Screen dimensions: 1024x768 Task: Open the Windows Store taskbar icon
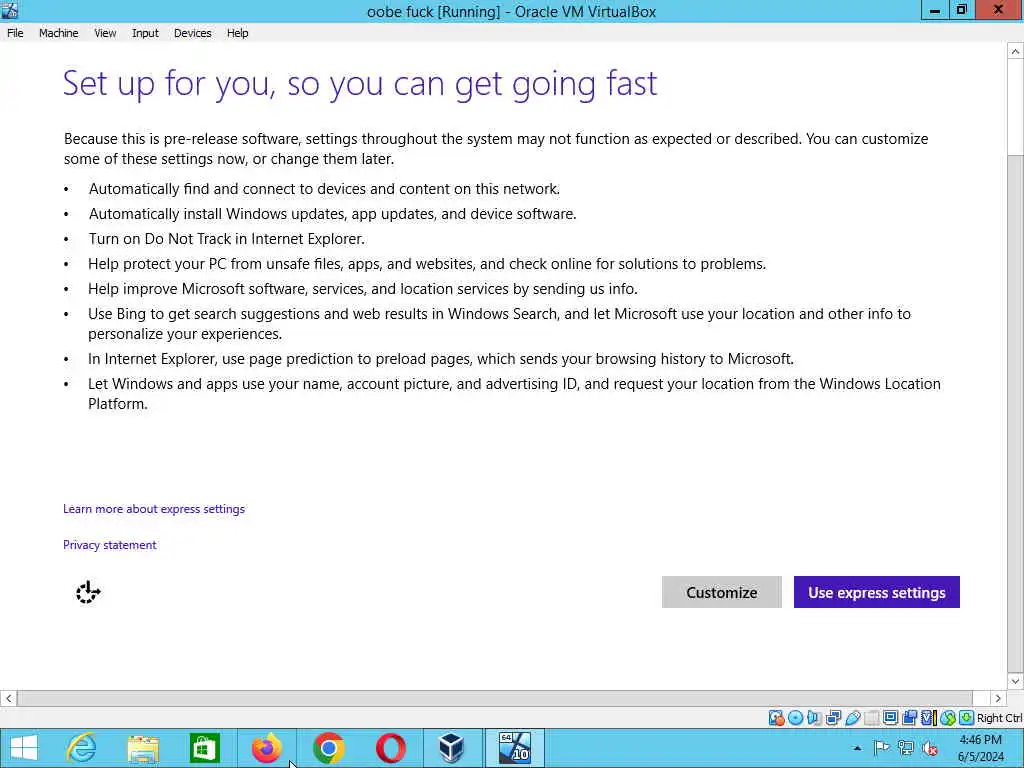[204, 748]
